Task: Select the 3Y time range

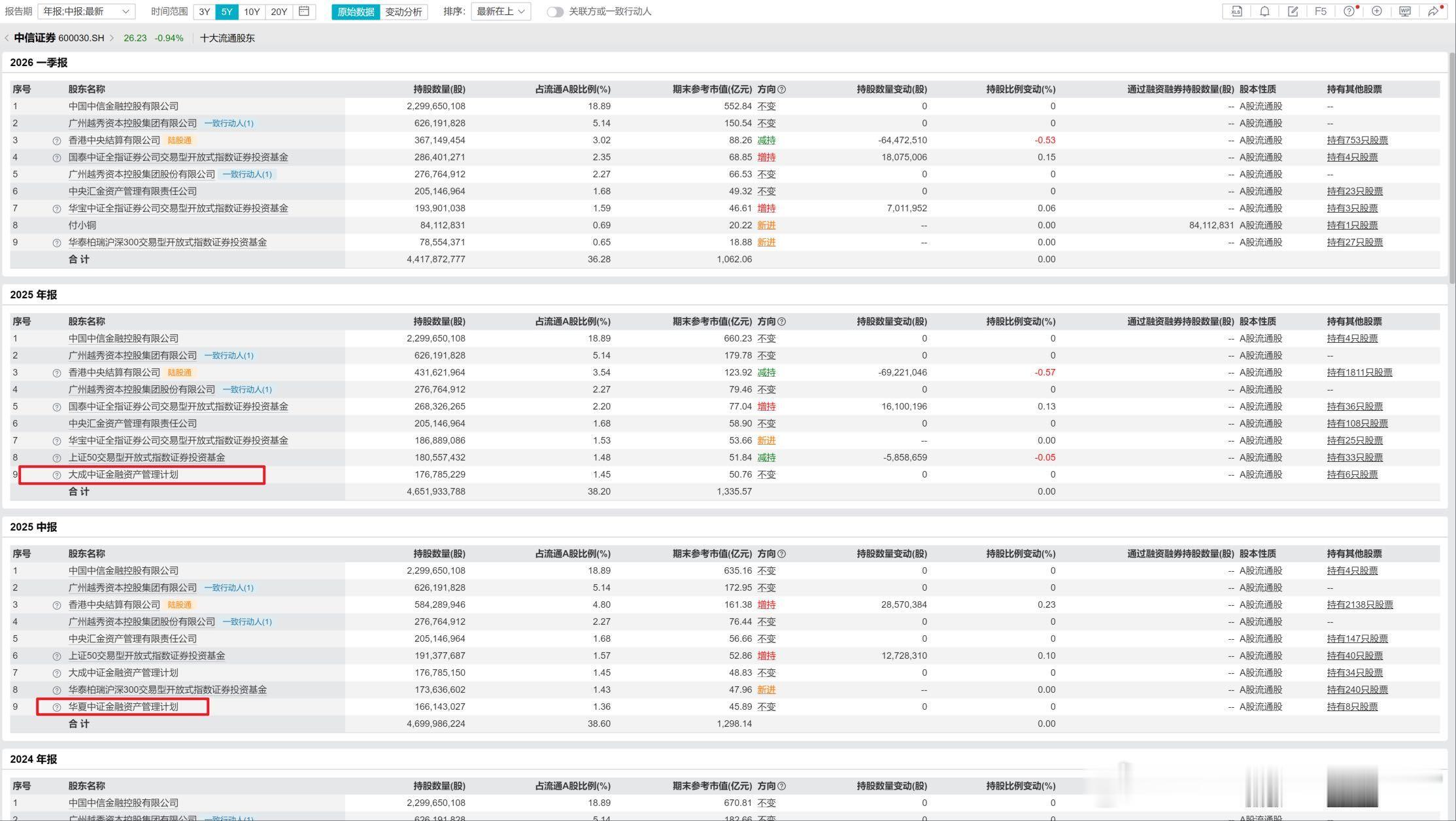Action: pyautogui.click(x=205, y=12)
